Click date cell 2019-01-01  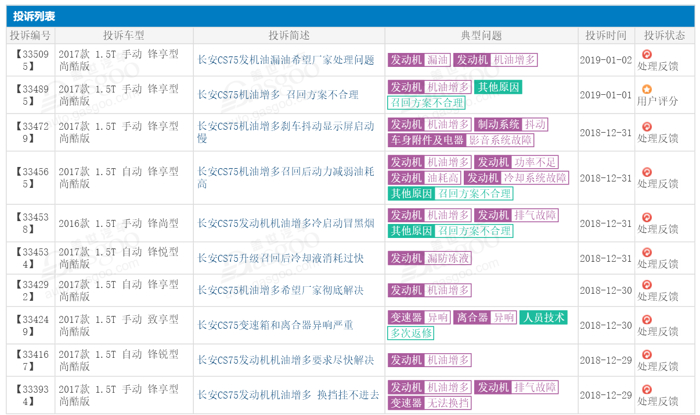click(606, 95)
